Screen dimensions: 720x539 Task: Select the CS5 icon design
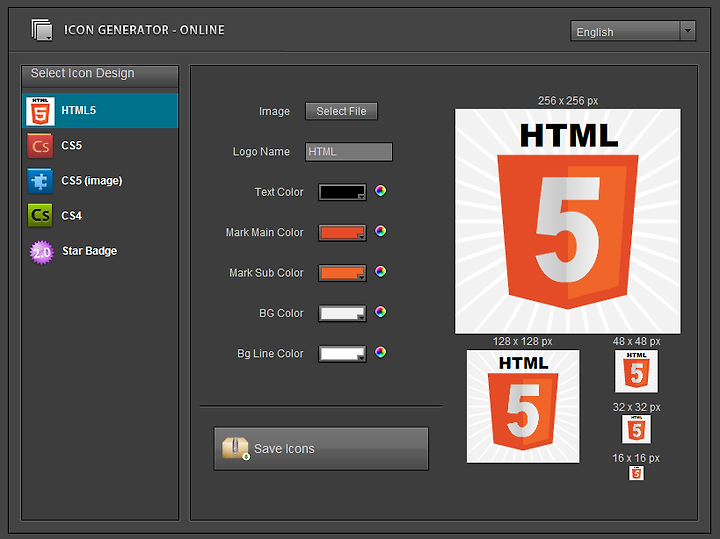100,146
